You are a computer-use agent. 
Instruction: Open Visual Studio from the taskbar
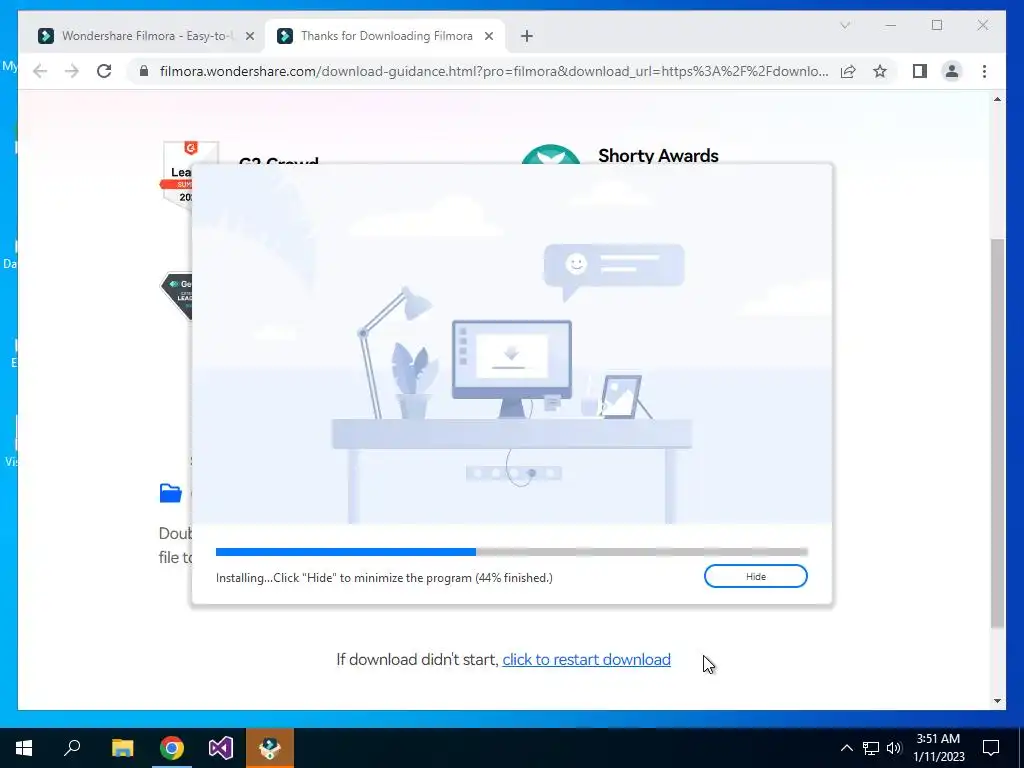coord(221,748)
